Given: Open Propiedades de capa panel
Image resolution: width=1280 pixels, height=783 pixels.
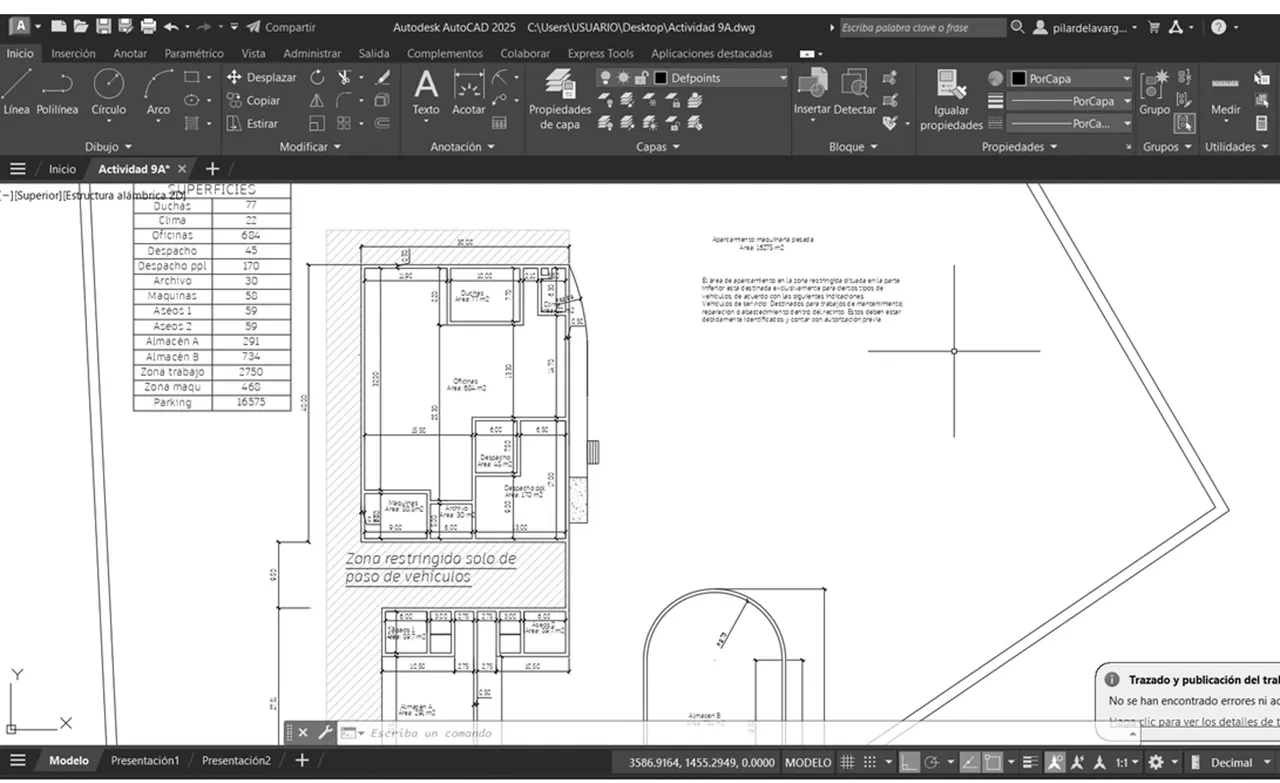Looking at the screenshot, I should (560, 100).
